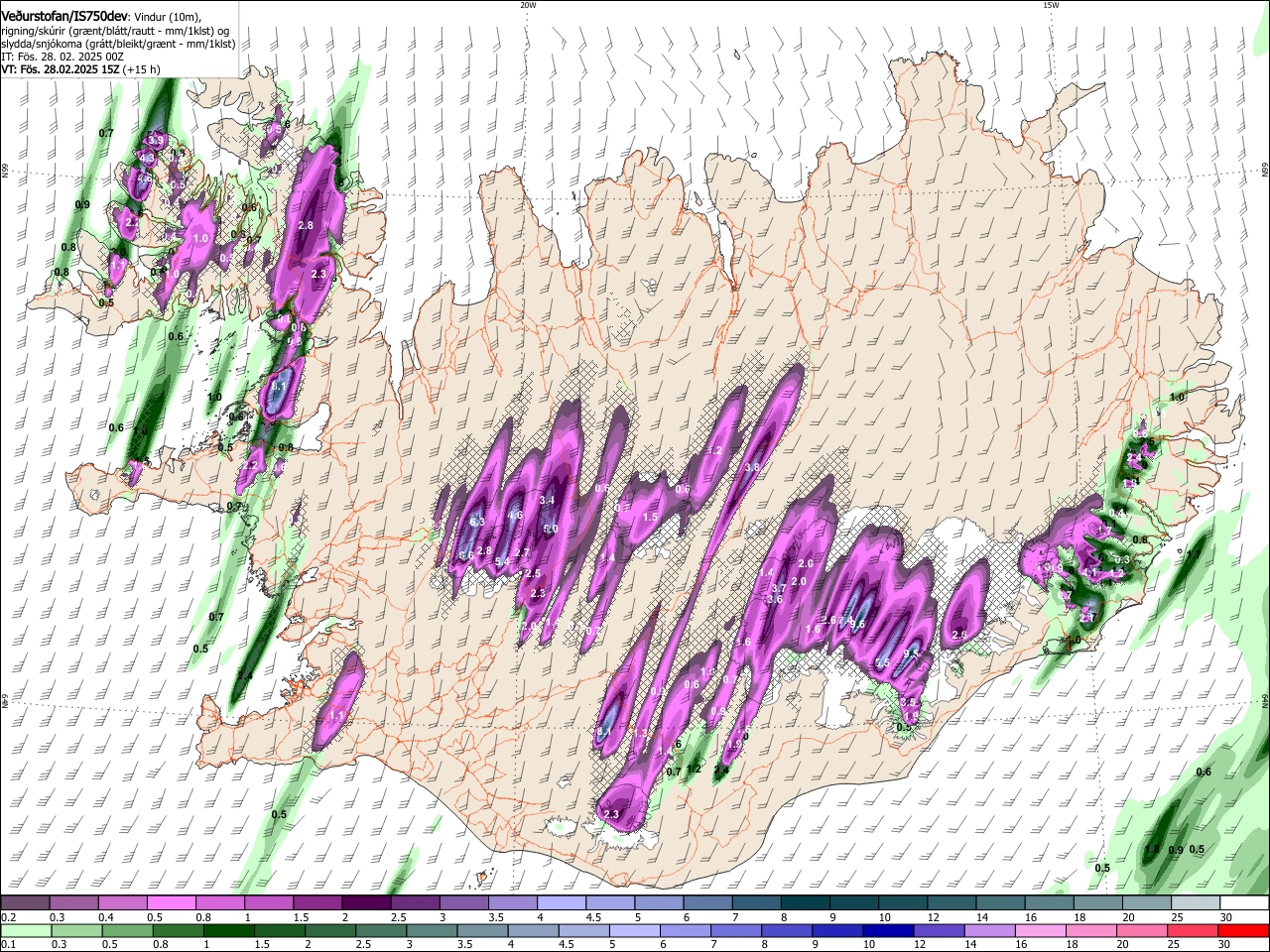
Task: Click the '15W' longitude label
Action: click(1051, 5)
